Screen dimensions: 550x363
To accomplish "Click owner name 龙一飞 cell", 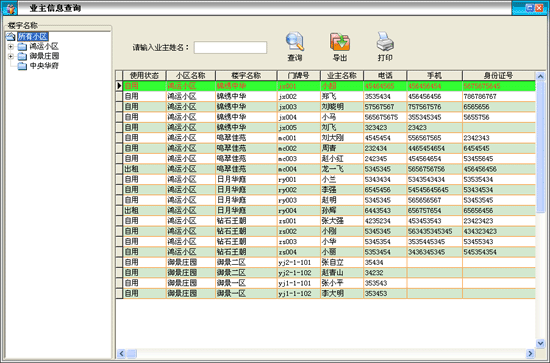I will tap(342, 169).
